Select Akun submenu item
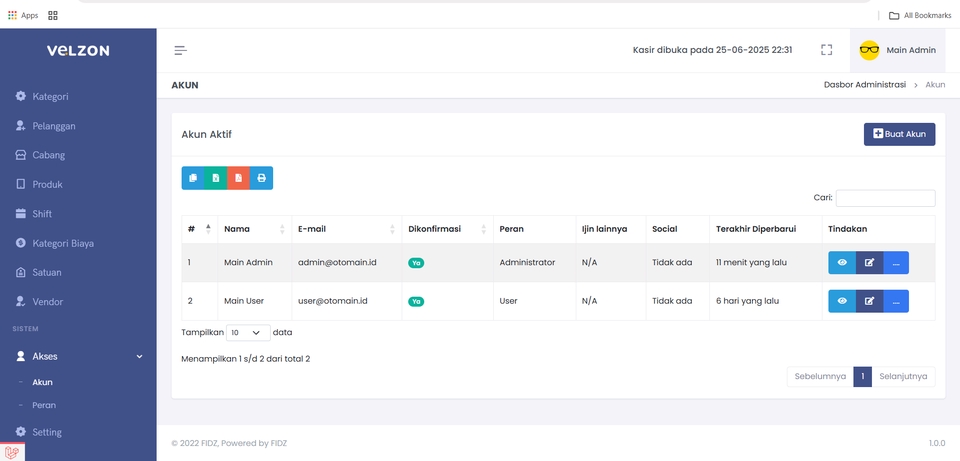Image resolution: width=960 pixels, height=461 pixels. pyautogui.click(x=42, y=382)
